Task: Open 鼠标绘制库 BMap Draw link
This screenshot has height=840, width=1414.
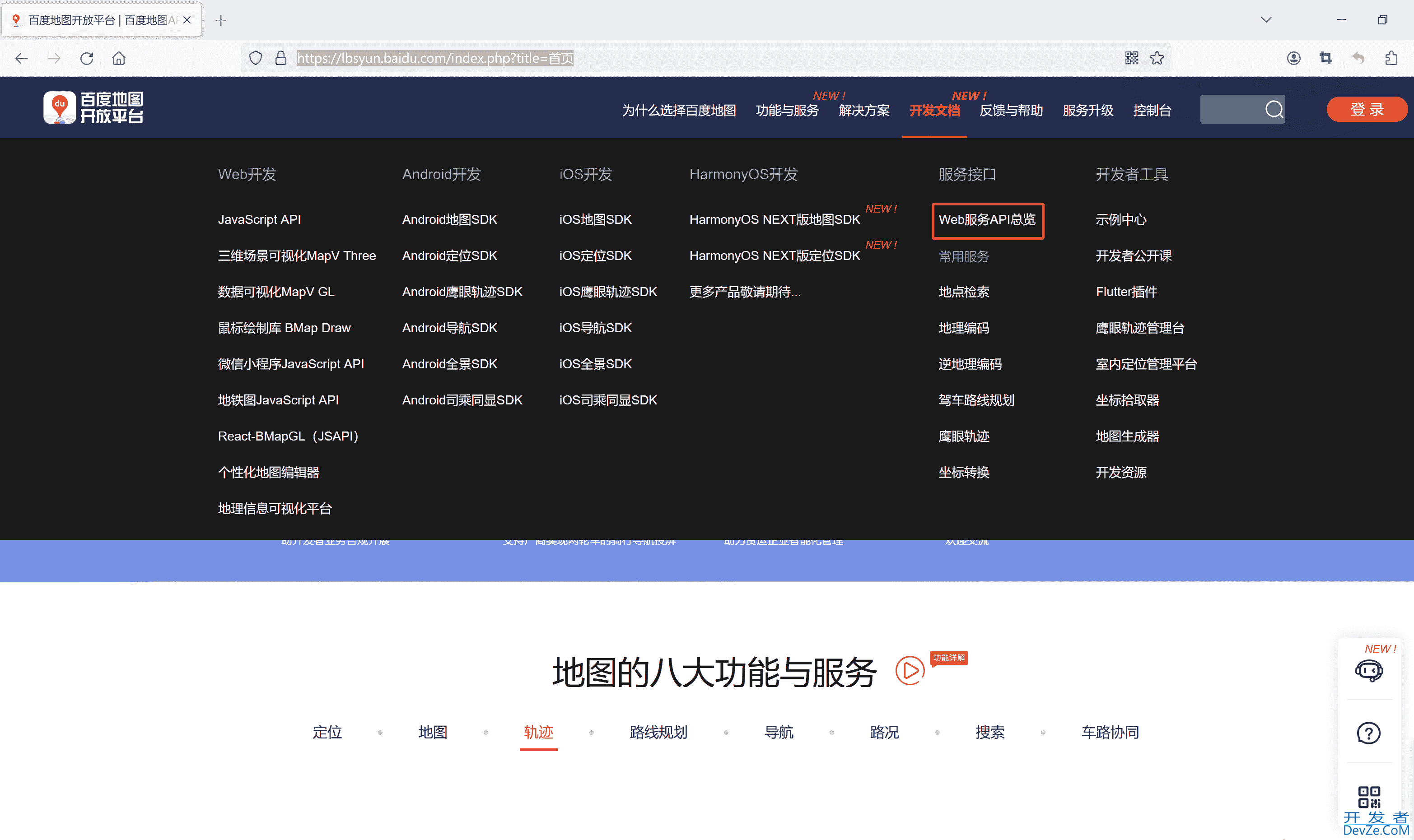Action: click(x=284, y=328)
